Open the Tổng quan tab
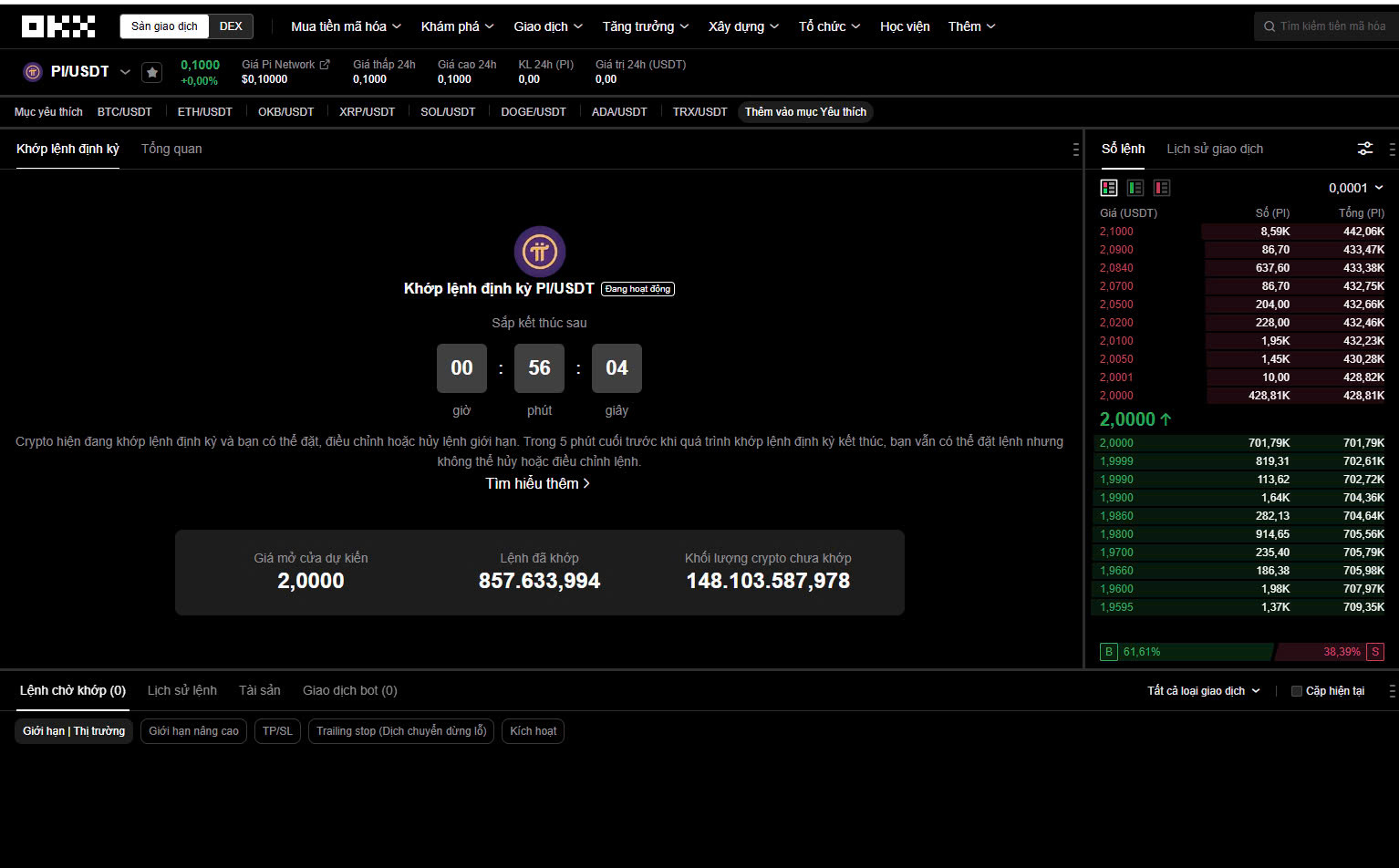Image resolution: width=1399 pixels, height=868 pixels. [x=171, y=149]
